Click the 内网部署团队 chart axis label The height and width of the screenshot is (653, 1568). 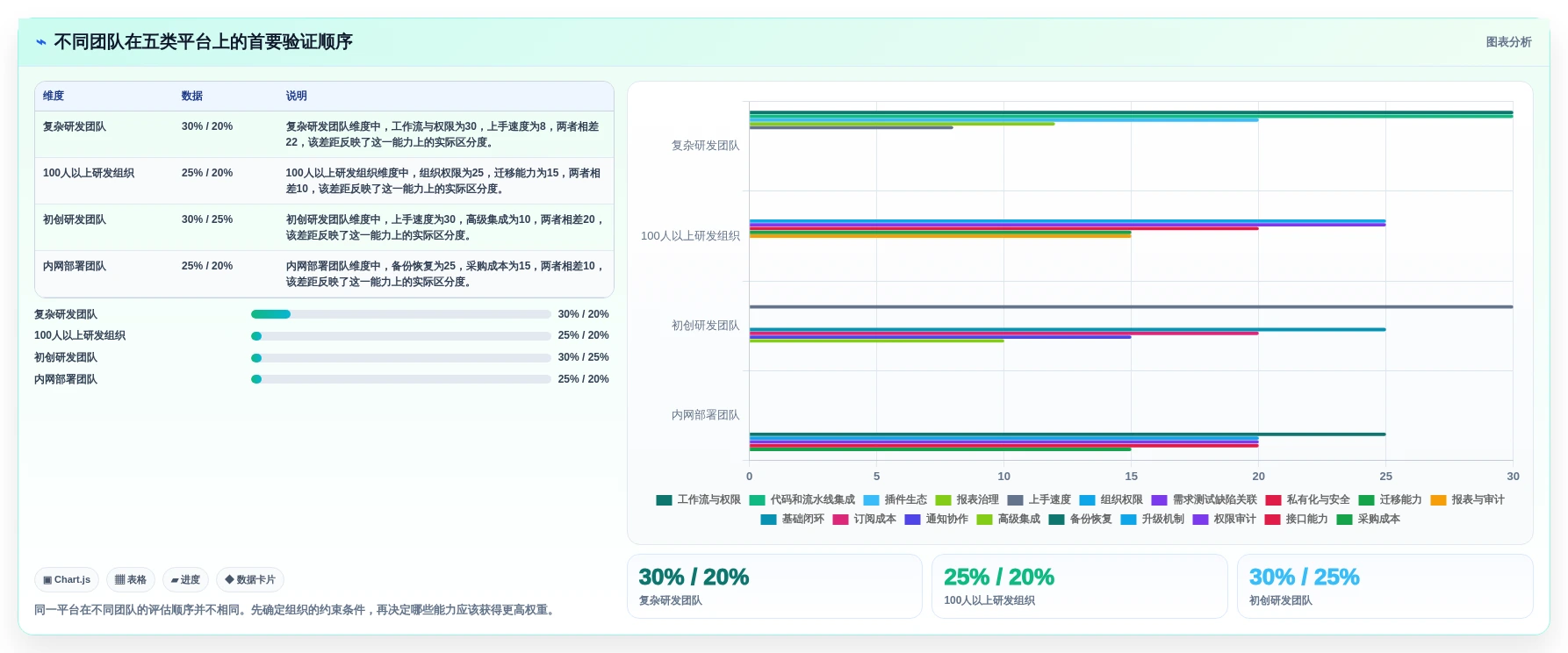point(705,415)
